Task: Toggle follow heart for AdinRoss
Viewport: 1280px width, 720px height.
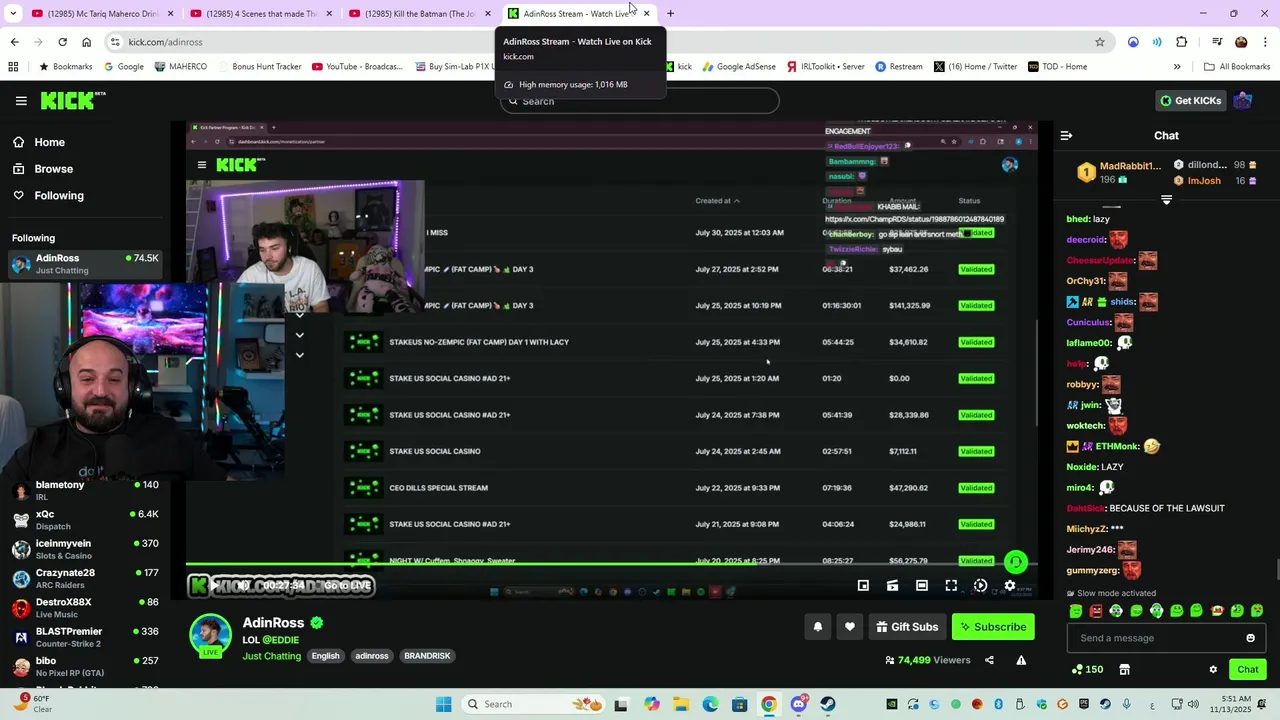Action: pos(850,627)
